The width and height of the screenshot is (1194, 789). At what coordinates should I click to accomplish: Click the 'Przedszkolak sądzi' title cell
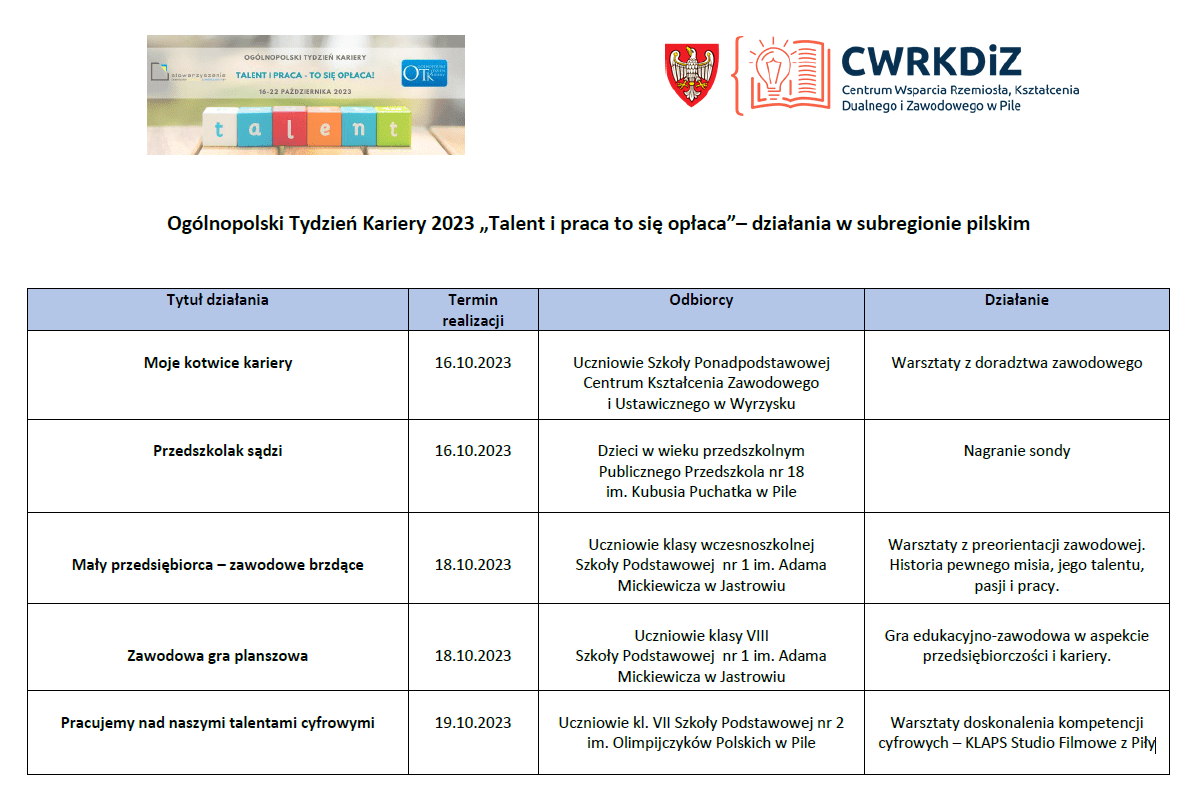pyautogui.click(x=218, y=451)
